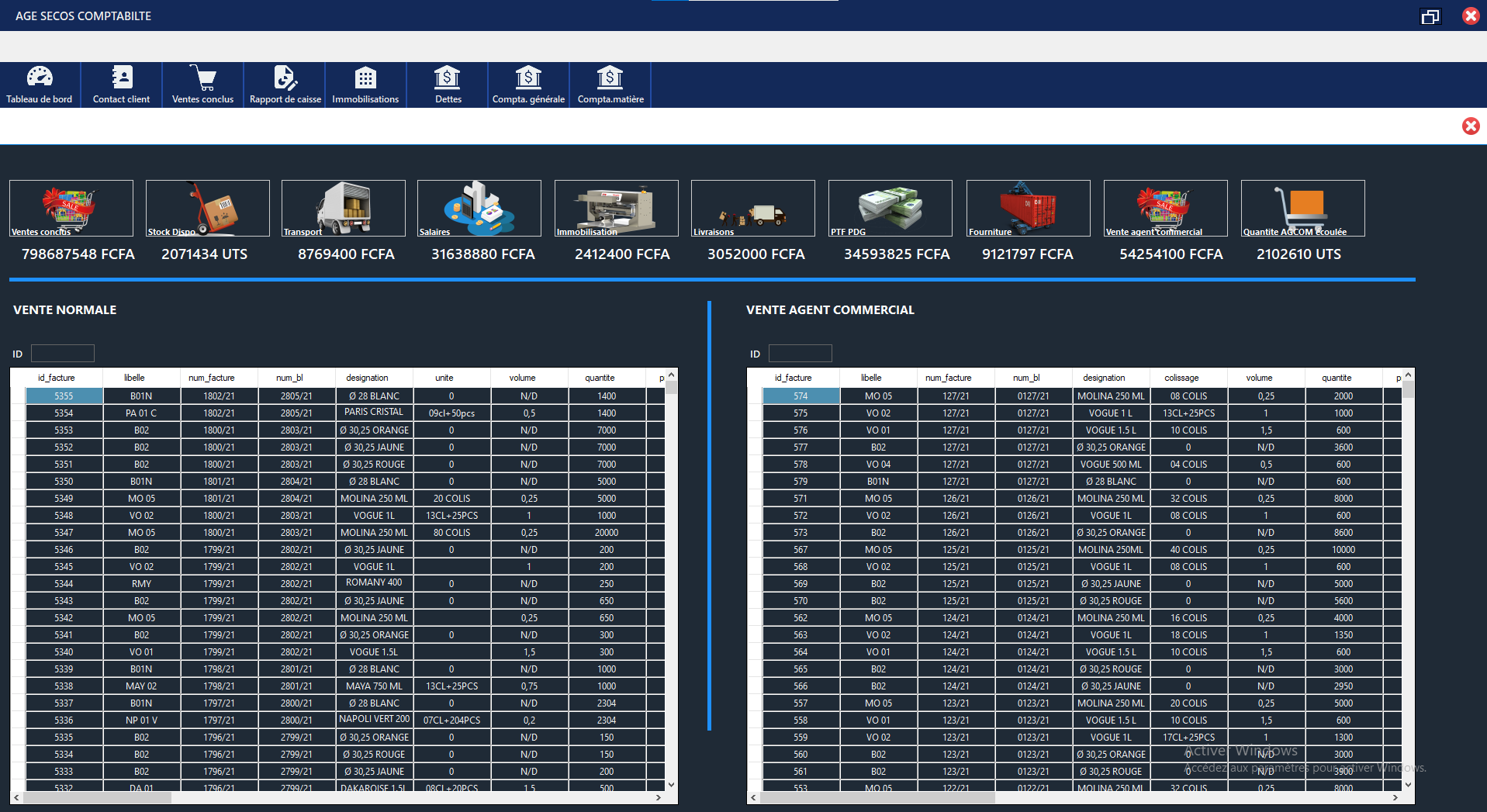Click the PTF PDG money tile
Viewport: 1487px width, 812px height.
pyautogui.click(x=890, y=208)
